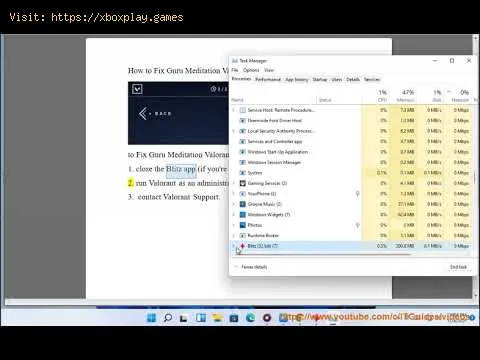Switch to the Performance tab

click(268, 79)
